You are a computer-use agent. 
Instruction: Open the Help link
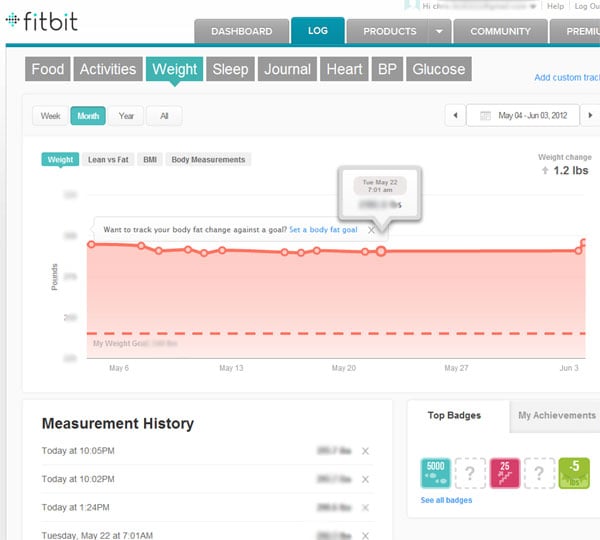click(555, 6)
